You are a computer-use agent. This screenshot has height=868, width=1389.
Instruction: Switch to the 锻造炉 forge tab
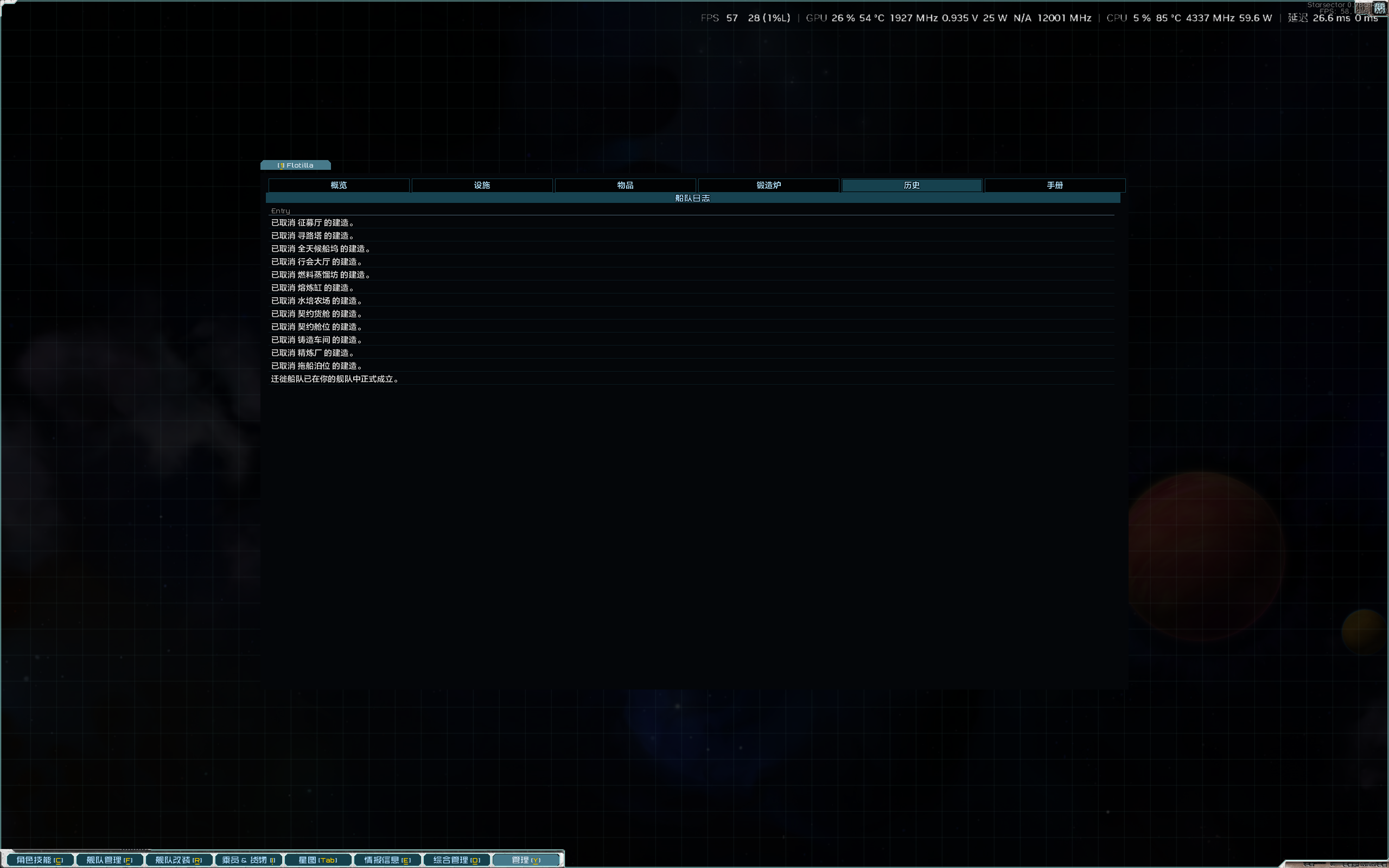(x=768, y=185)
